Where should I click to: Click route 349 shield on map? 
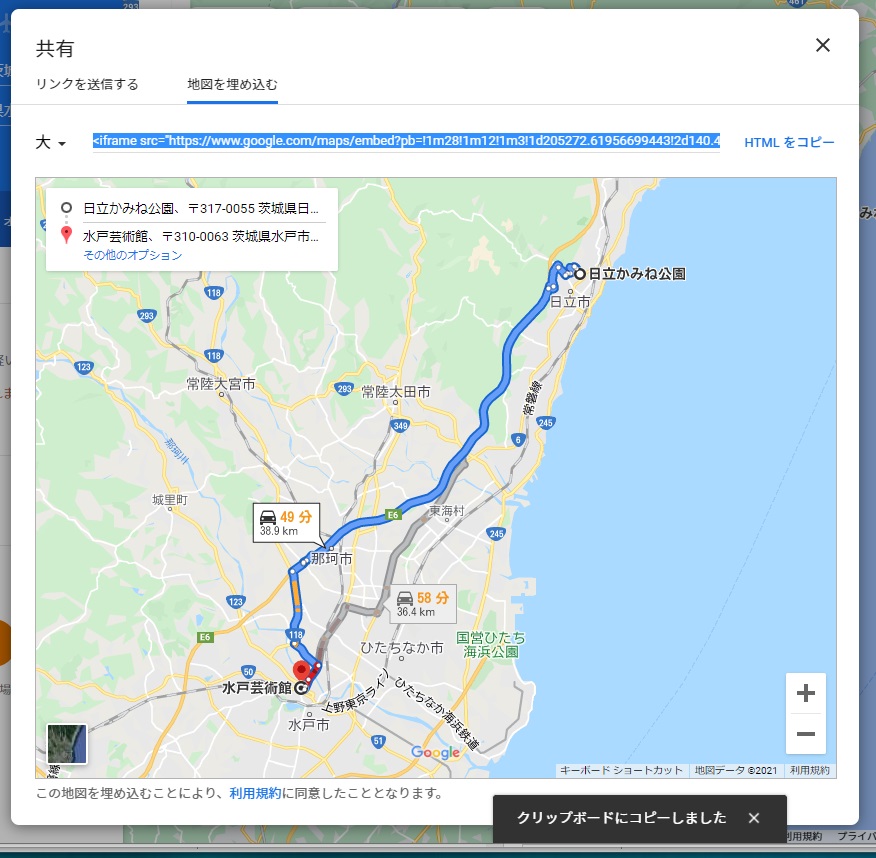click(401, 426)
